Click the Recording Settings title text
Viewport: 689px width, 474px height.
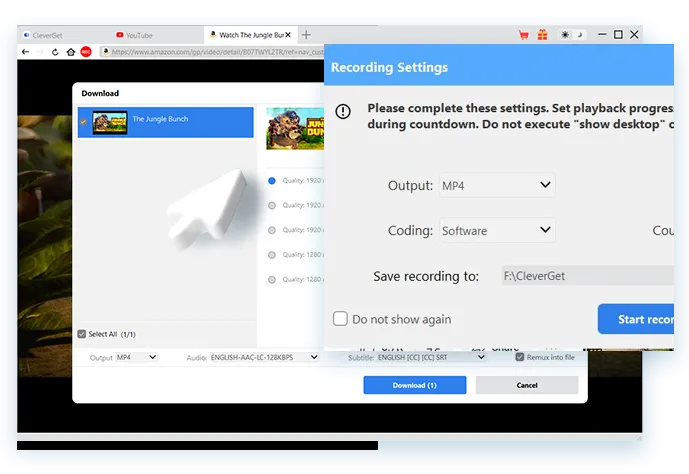tap(389, 67)
